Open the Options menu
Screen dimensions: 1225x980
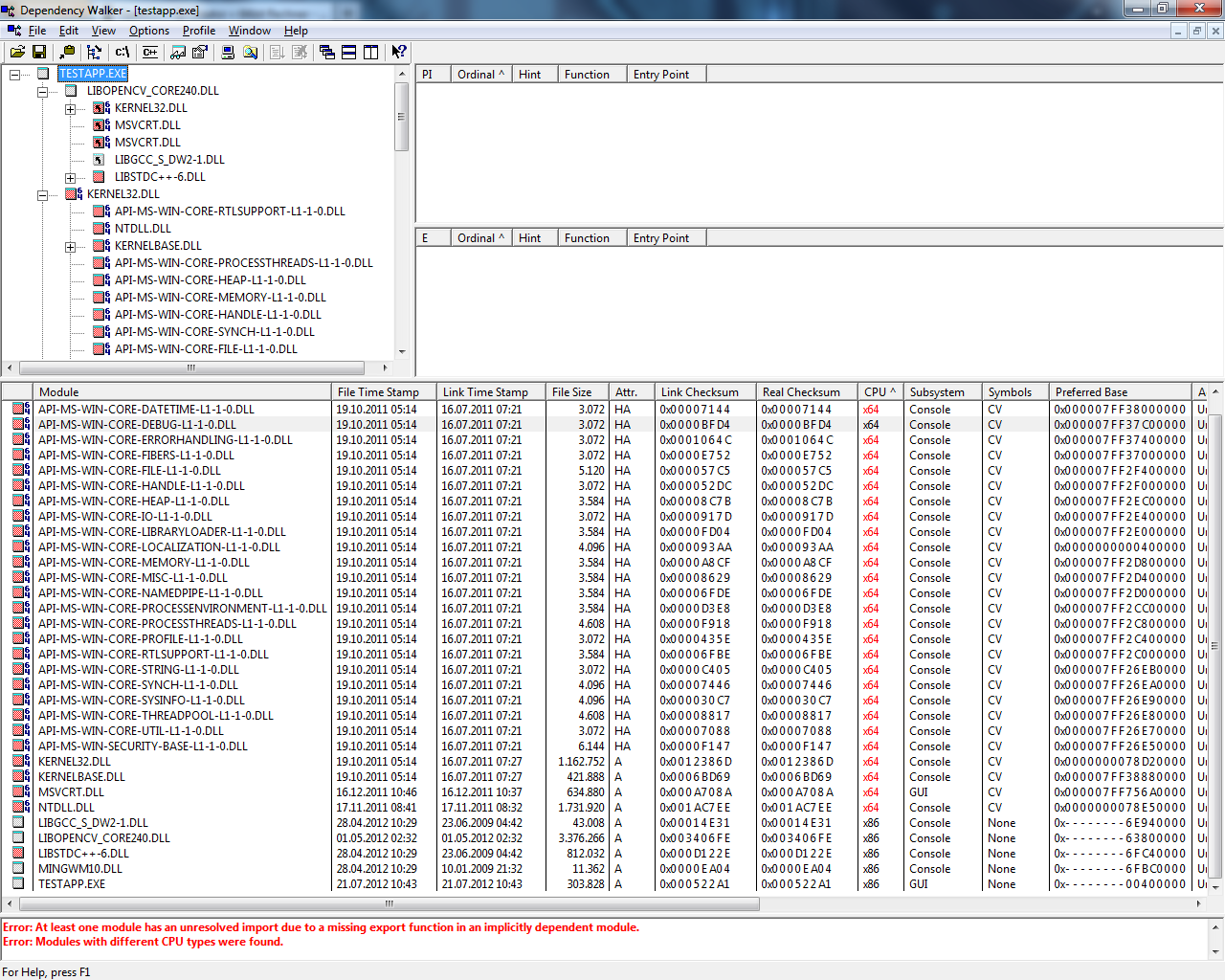[149, 31]
